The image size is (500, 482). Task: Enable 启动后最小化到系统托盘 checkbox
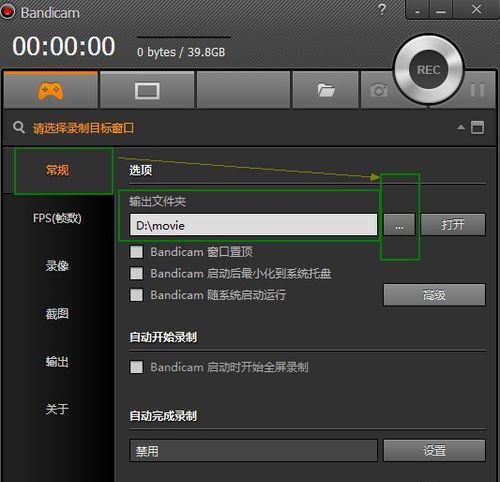(x=136, y=274)
